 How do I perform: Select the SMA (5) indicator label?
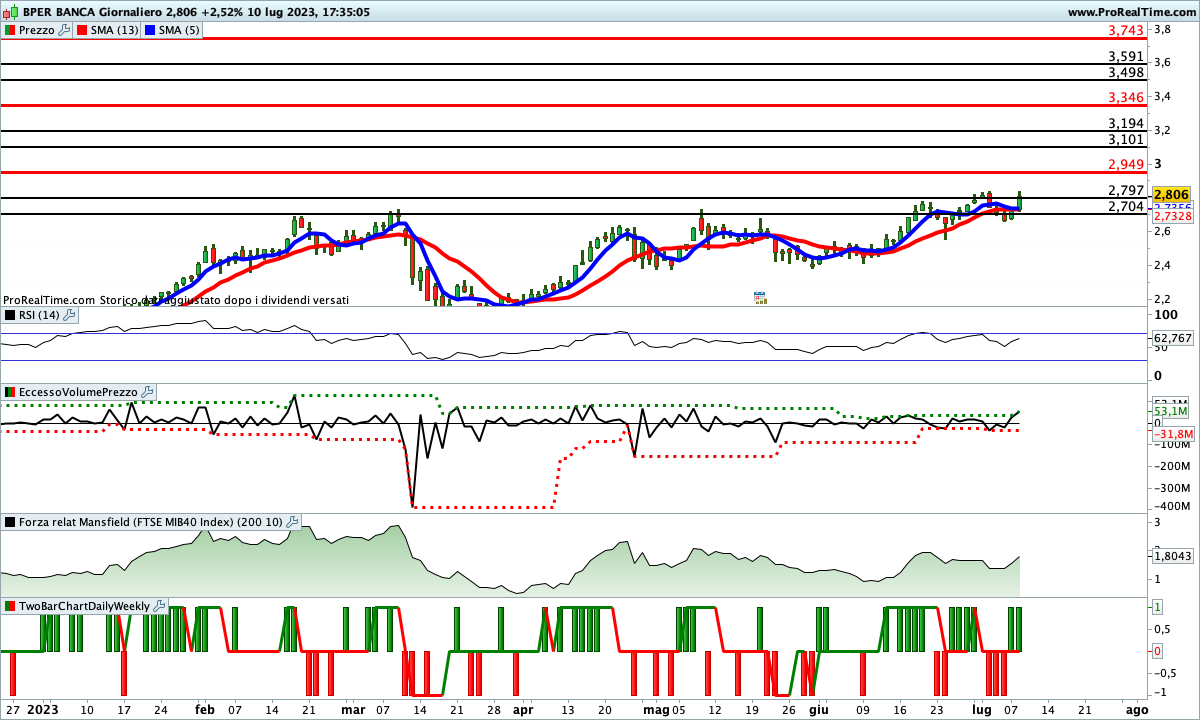180,30
